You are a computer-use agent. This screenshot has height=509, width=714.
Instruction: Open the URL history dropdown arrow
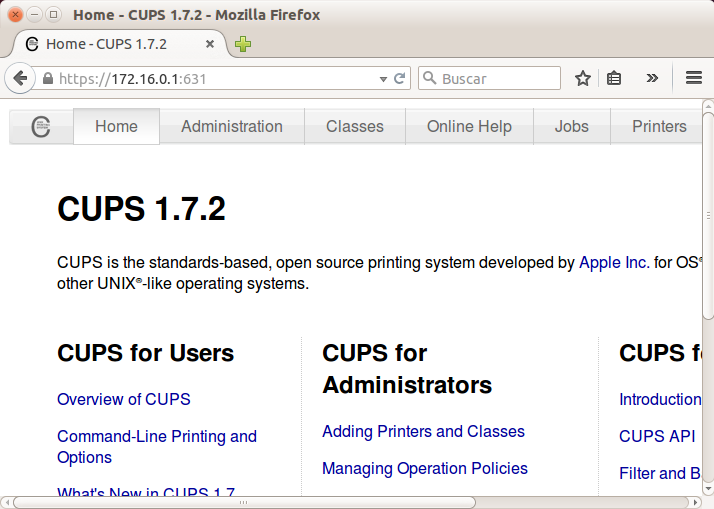[x=383, y=79]
